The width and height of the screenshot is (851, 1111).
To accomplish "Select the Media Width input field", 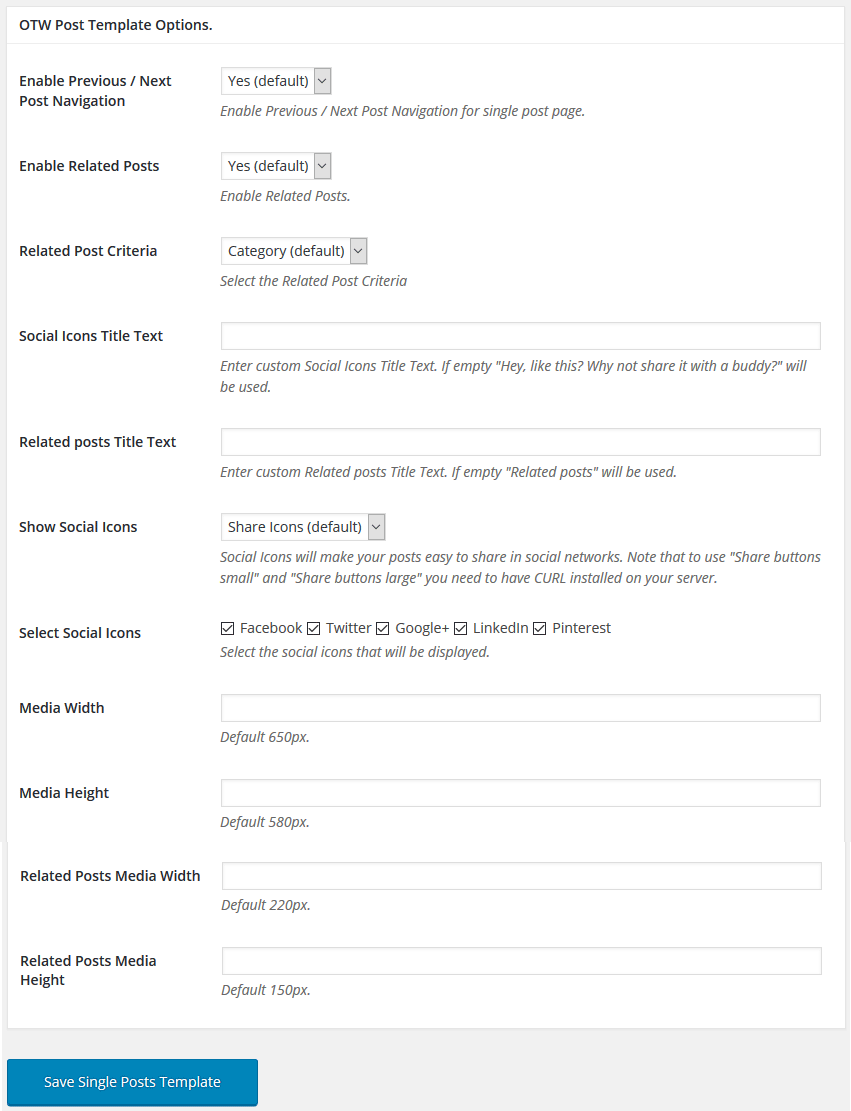I will point(520,708).
